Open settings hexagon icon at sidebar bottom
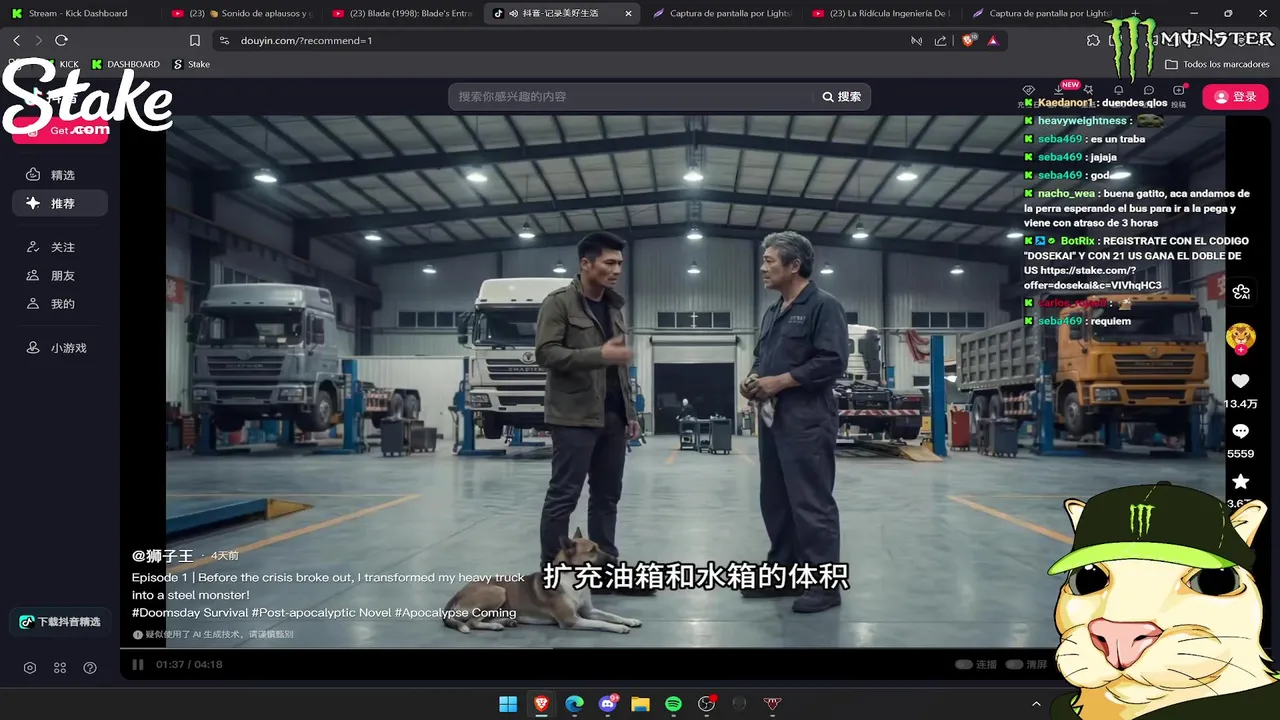1280x720 pixels. (x=30, y=668)
